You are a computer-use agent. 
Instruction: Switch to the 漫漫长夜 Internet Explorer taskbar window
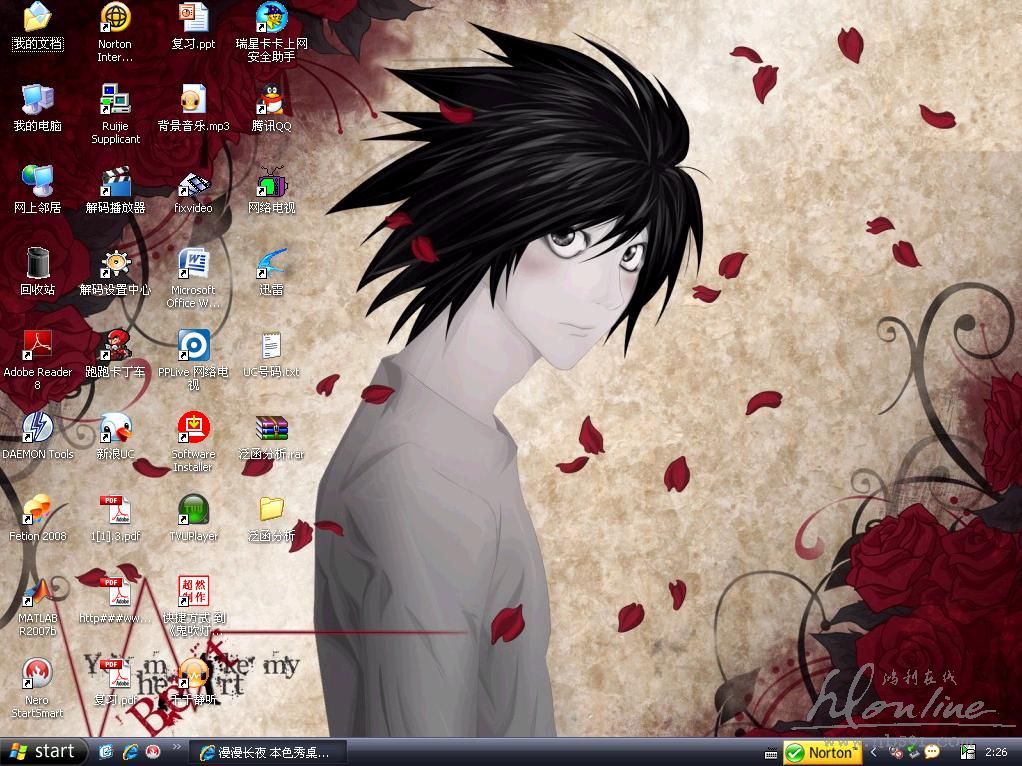[x=271, y=752]
